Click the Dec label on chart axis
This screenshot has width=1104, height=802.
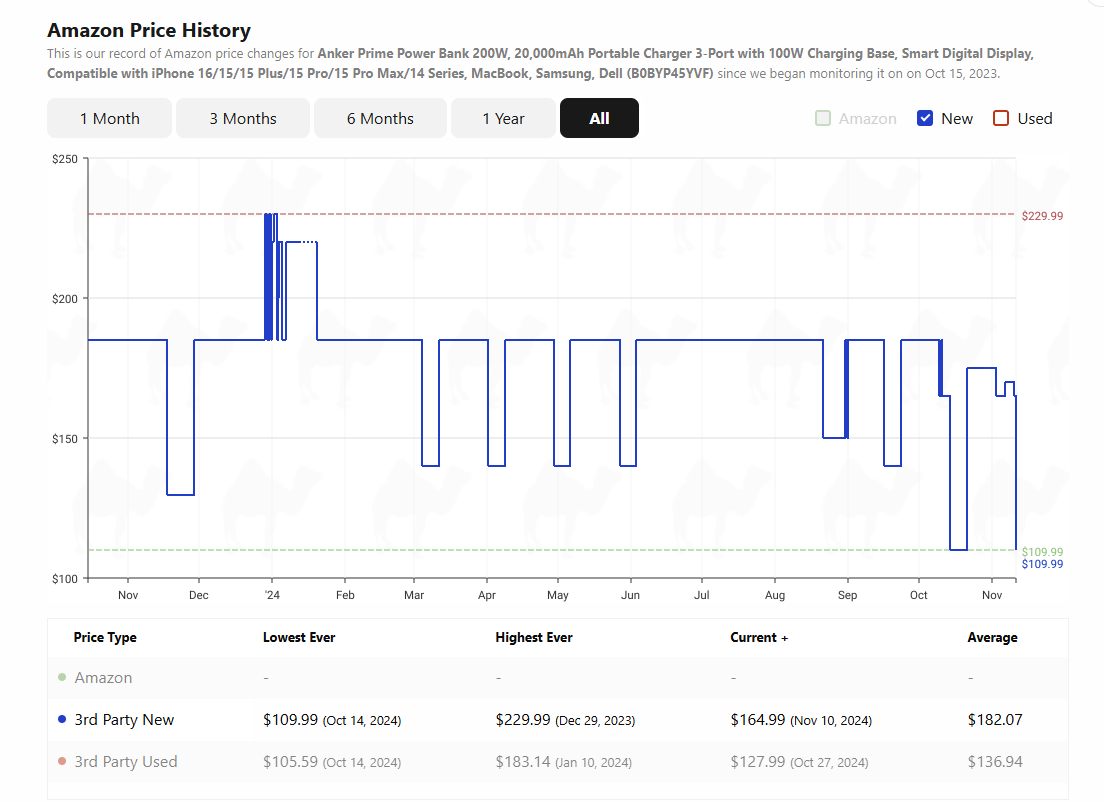point(199,595)
